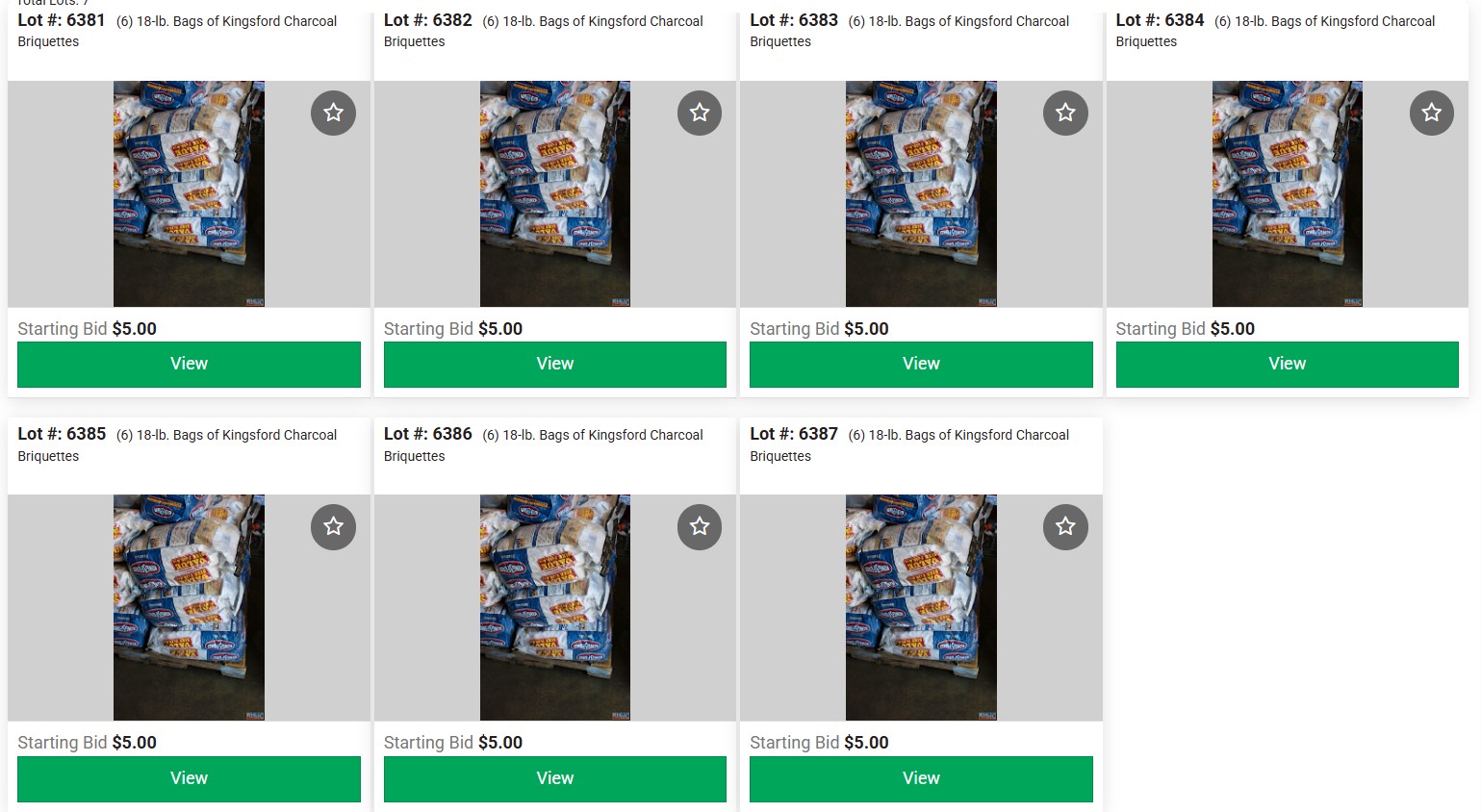Open the lot 6381 charcoal bags photo
Image resolution: width=1481 pixels, height=812 pixels.
click(x=189, y=193)
